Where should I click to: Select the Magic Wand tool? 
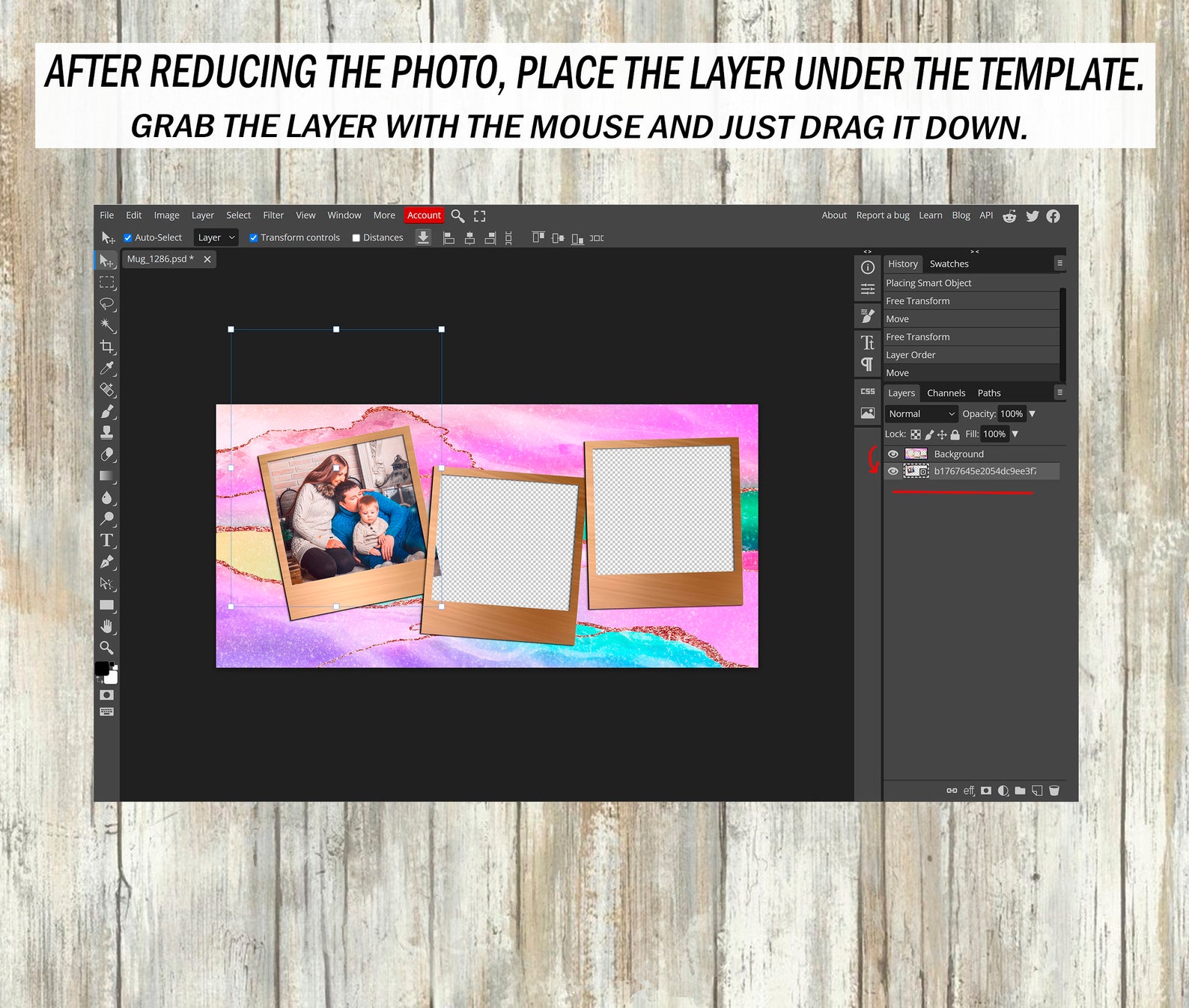(107, 325)
